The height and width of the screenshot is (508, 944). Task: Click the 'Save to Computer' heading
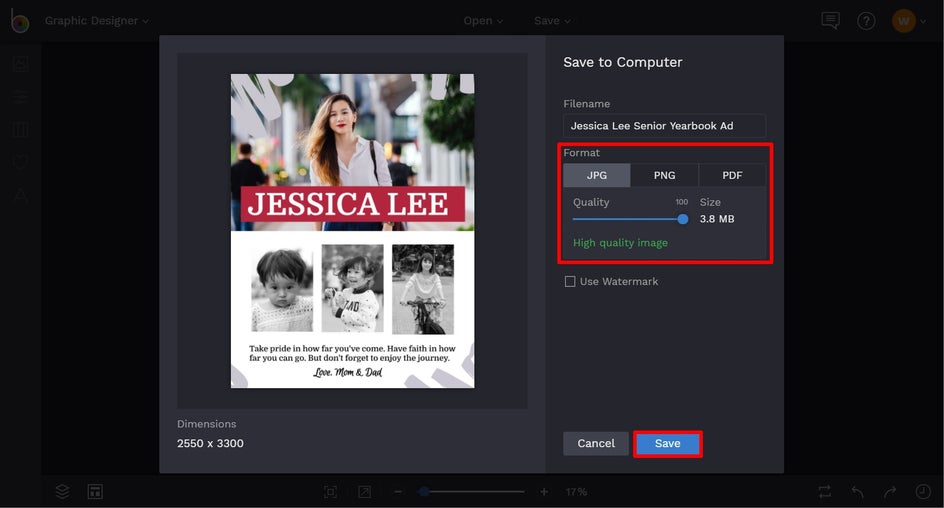623,62
